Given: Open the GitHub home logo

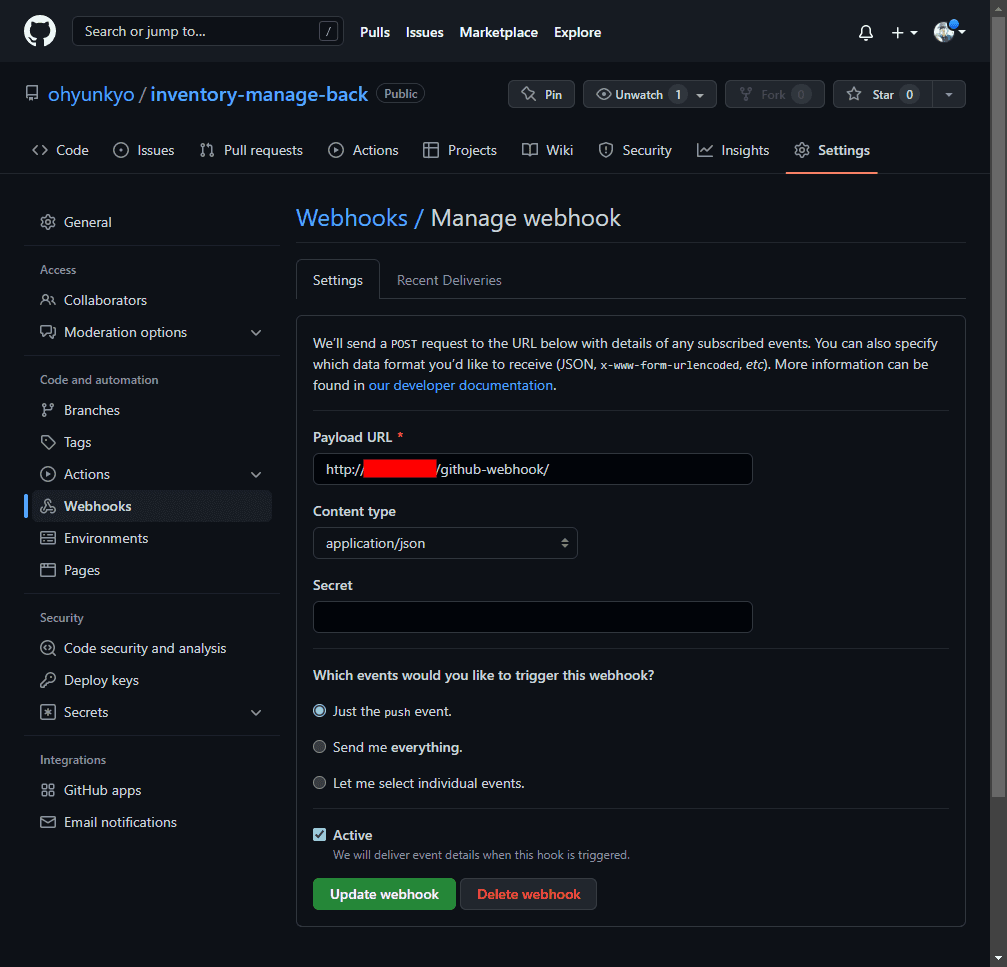Looking at the screenshot, I should (x=40, y=31).
